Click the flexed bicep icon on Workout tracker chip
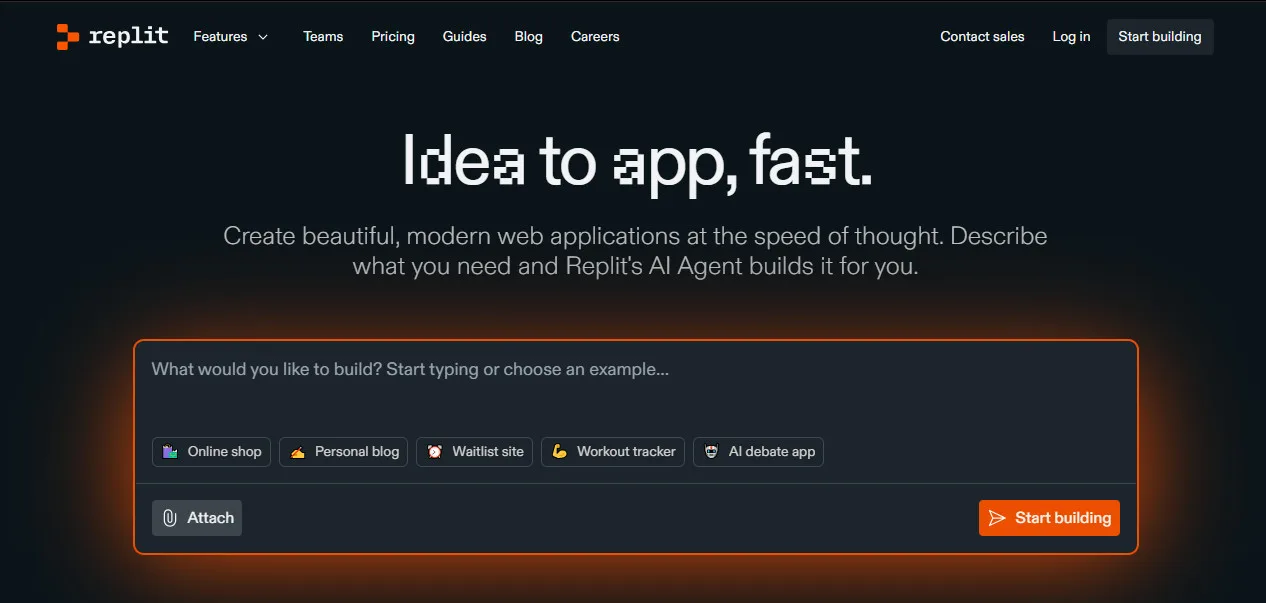Screen dimensions: 1266x603 tap(560, 451)
